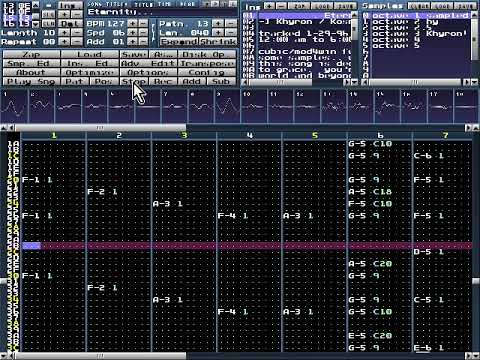This screenshot has height=360, width=480.
Task: Decrease song Length with its minus button
Action: click(77, 33)
